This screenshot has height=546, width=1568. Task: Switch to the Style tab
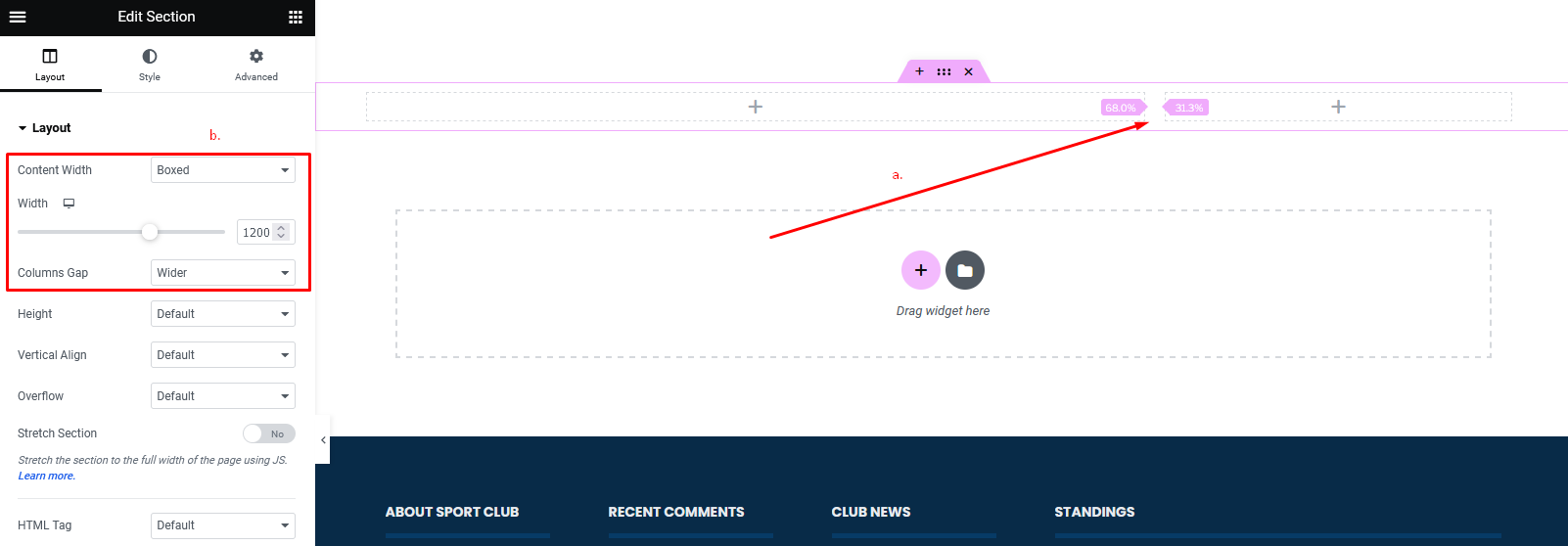coord(150,65)
